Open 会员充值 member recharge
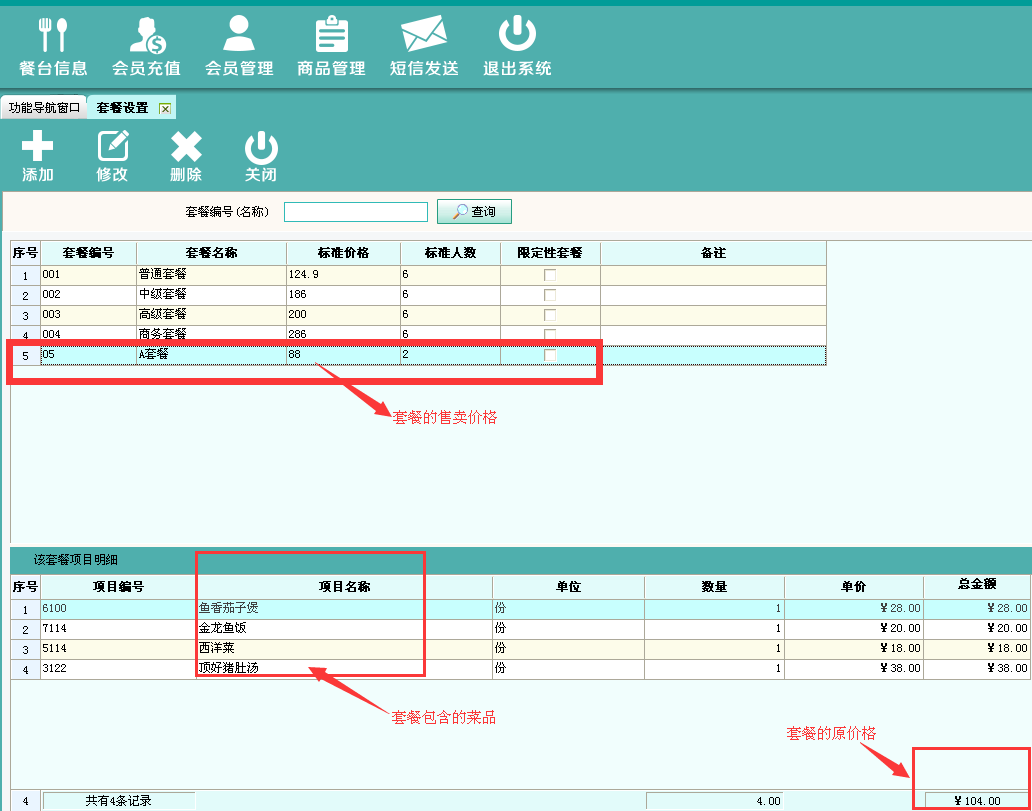The image size is (1032, 811). [x=146, y=47]
